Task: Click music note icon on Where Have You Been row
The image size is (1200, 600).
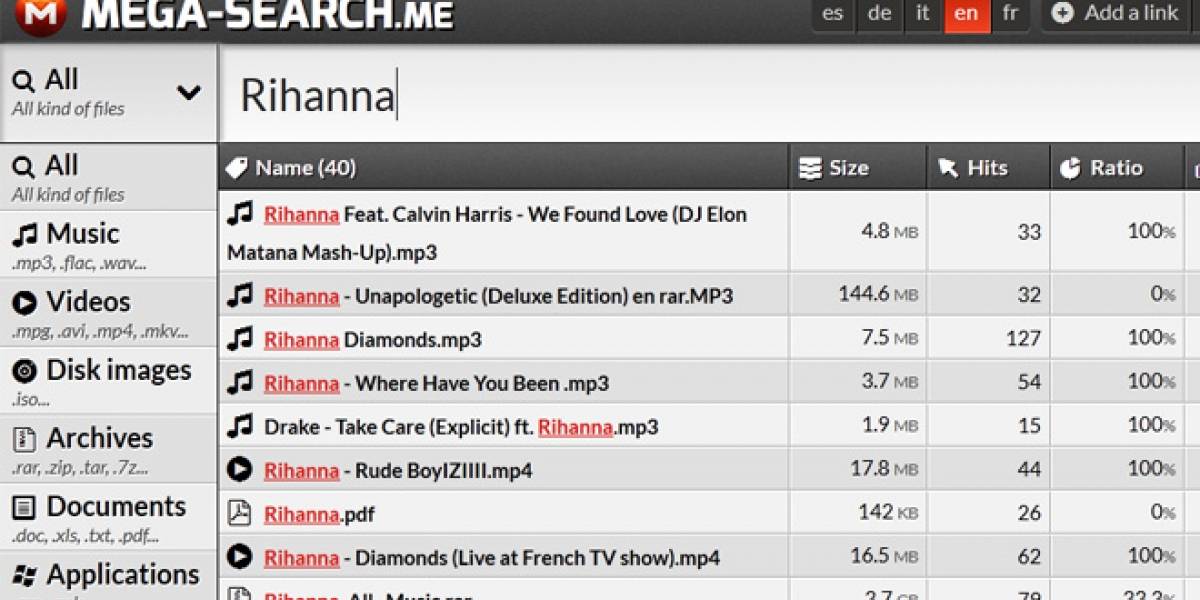Action: pos(240,382)
